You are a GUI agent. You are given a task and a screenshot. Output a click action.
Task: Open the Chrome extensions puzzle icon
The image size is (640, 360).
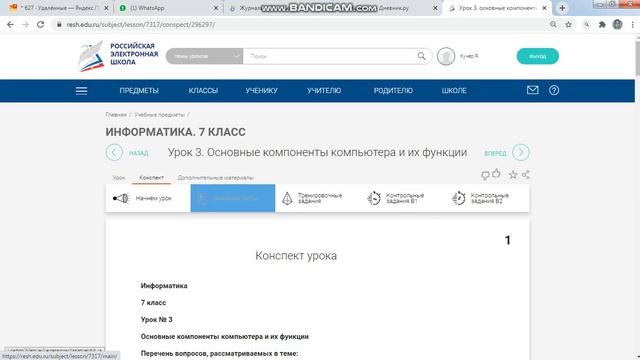(x=602, y=24)
